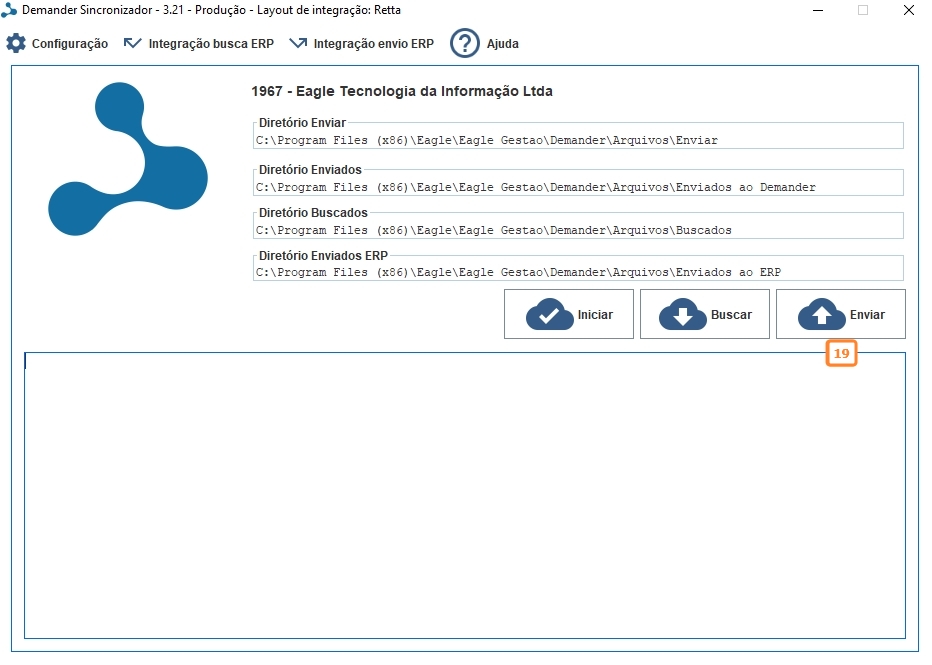Click the Demander app icon in title bar
The height and width of the screenshot is (665, 932).
pyautogui.click(x=9, y=10)
